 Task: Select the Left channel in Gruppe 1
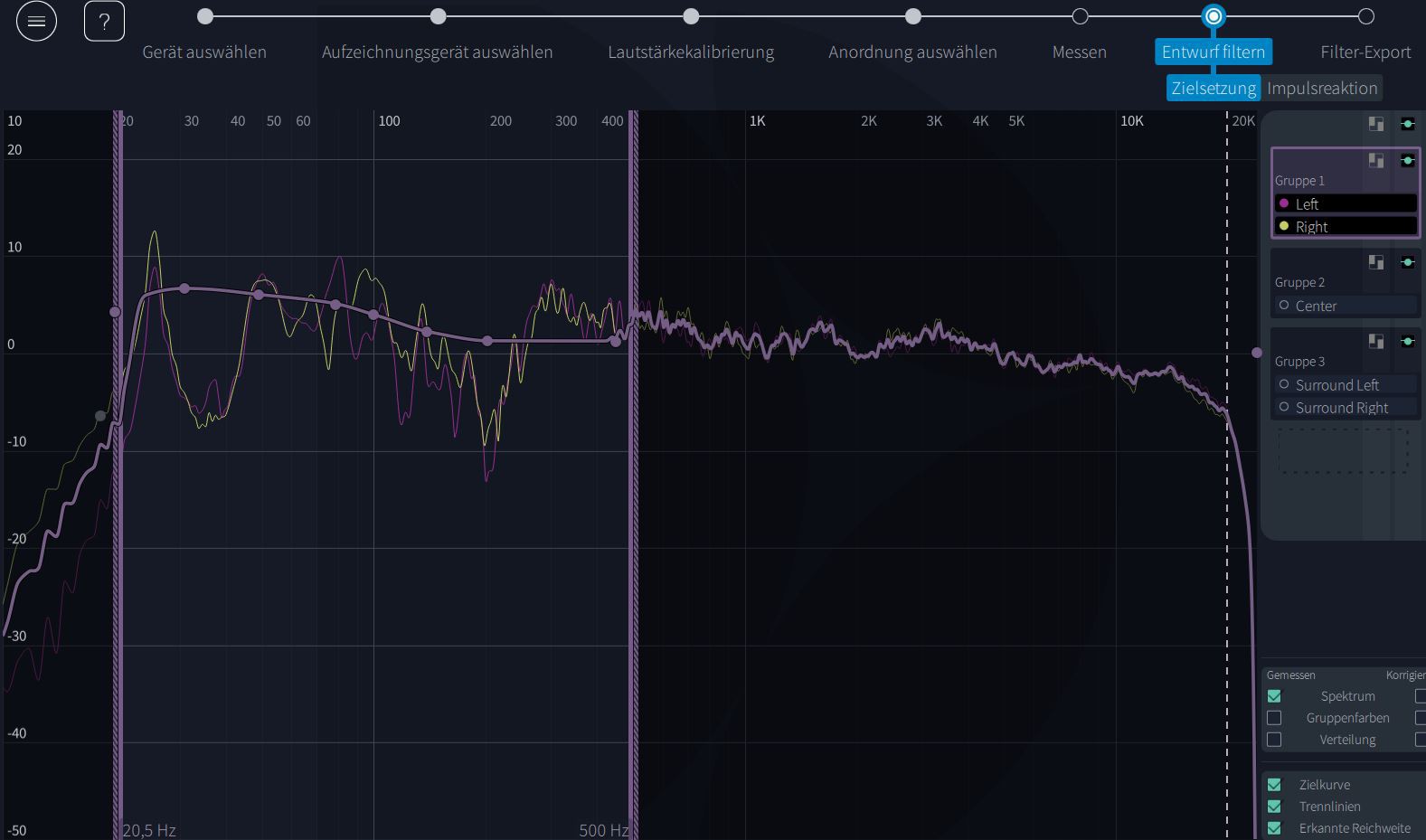(1346, 203)
